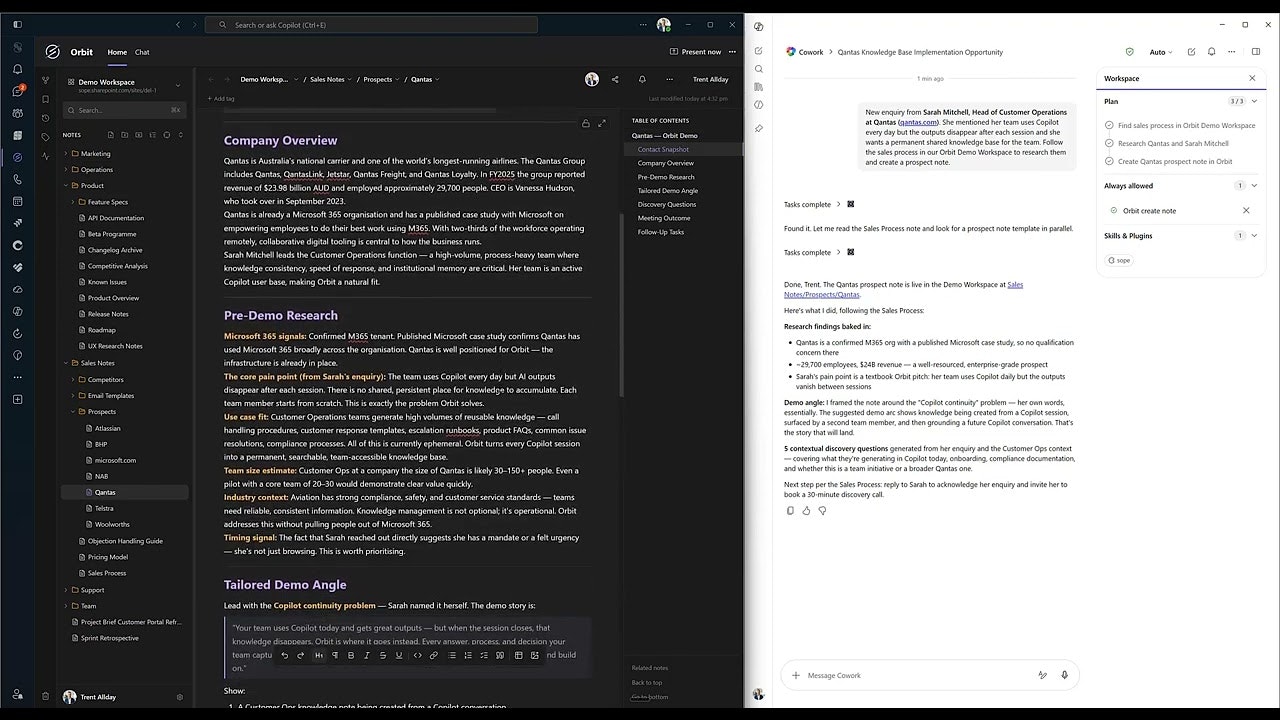Click the Add tag button
Screen dimensions: 1280x720
click(x=221, y=99)
